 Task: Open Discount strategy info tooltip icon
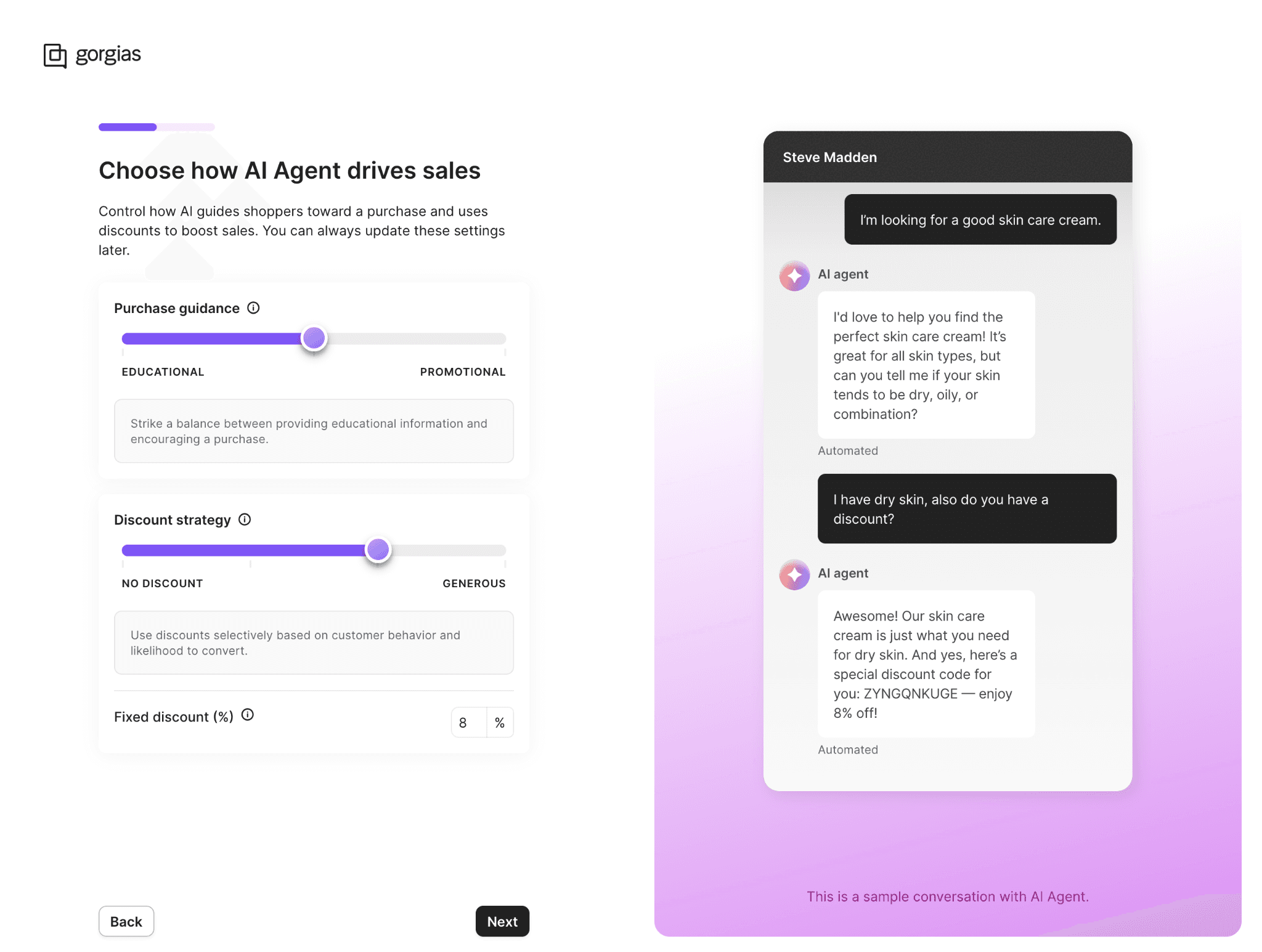click(x=245, y=519)
